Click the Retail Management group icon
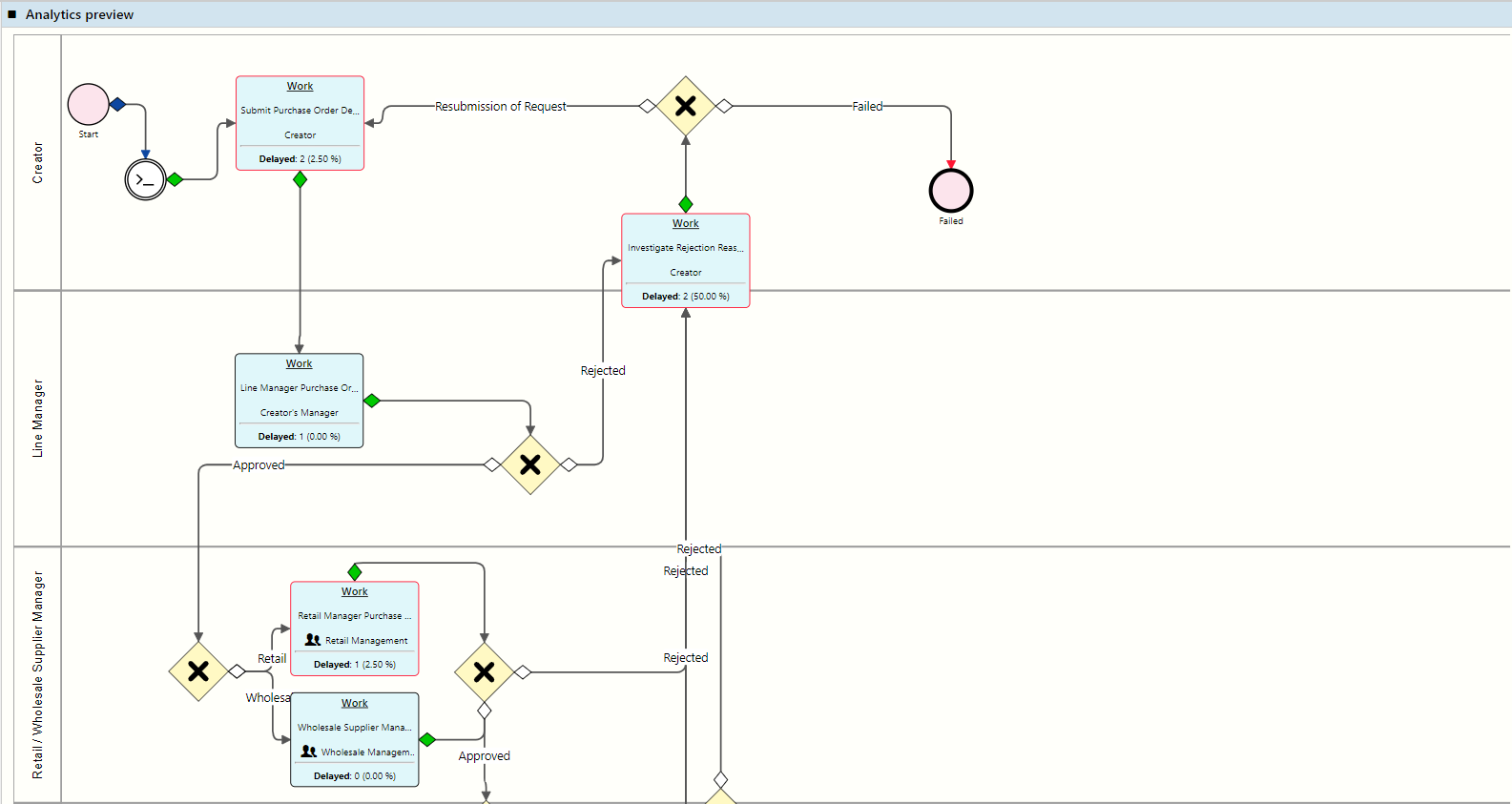 [x=313, y=640]
